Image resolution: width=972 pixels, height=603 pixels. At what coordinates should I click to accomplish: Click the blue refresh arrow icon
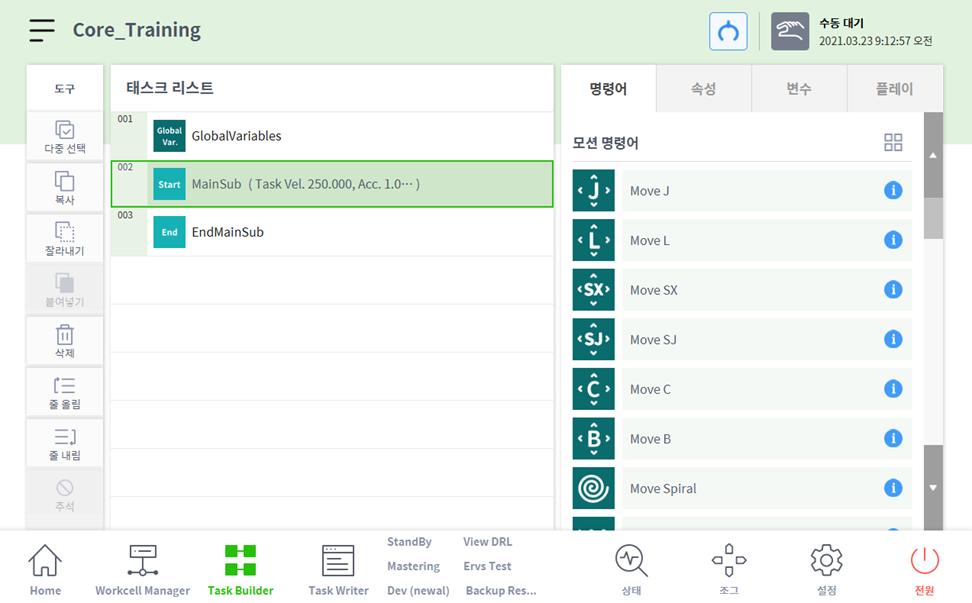pos(728,31)
